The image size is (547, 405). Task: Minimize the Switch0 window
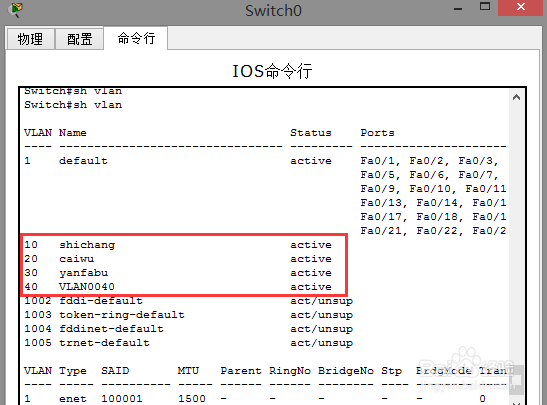[458, 8]
